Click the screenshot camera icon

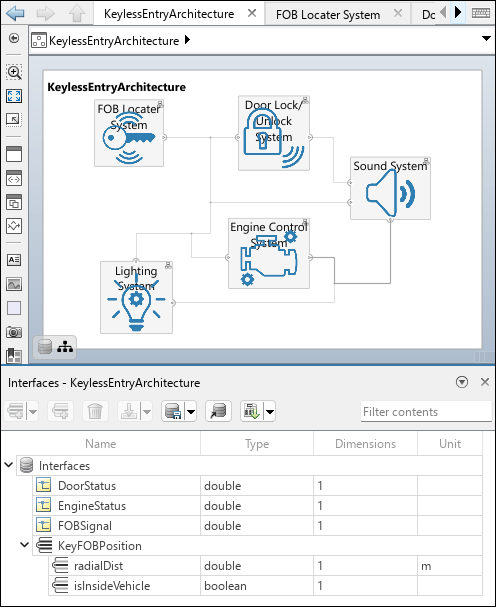click(14, 332)
